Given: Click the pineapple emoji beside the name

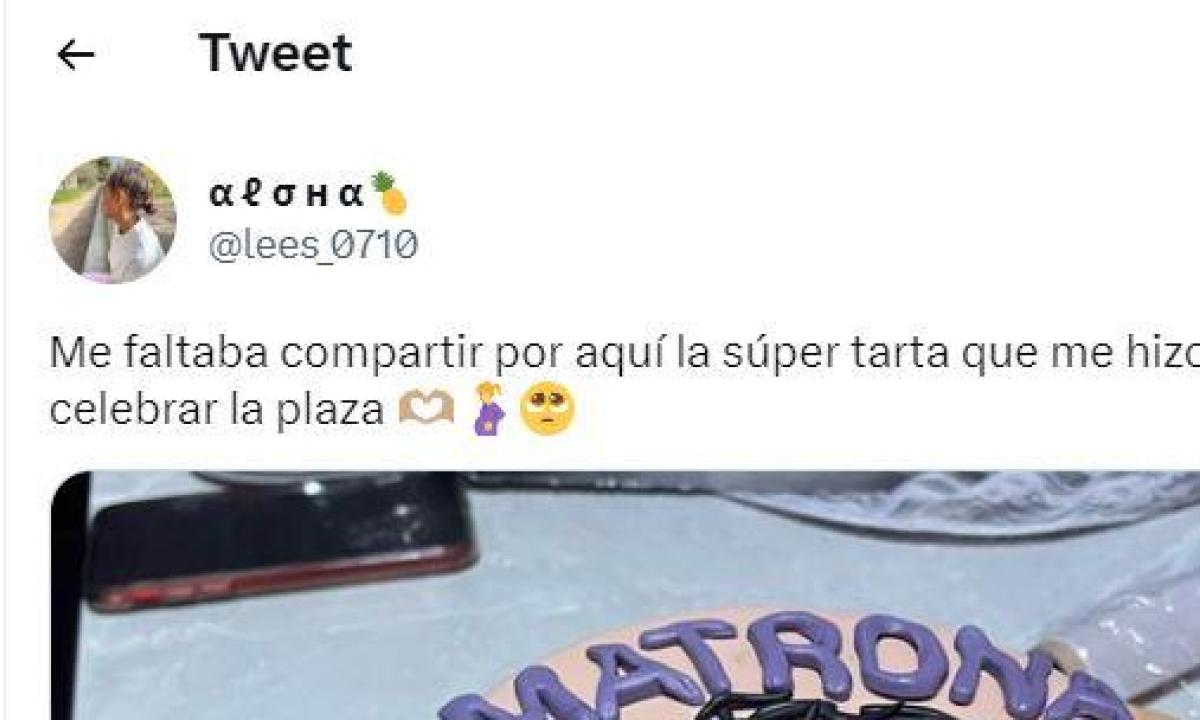Looking at the screenshot, I should [389, 193].
